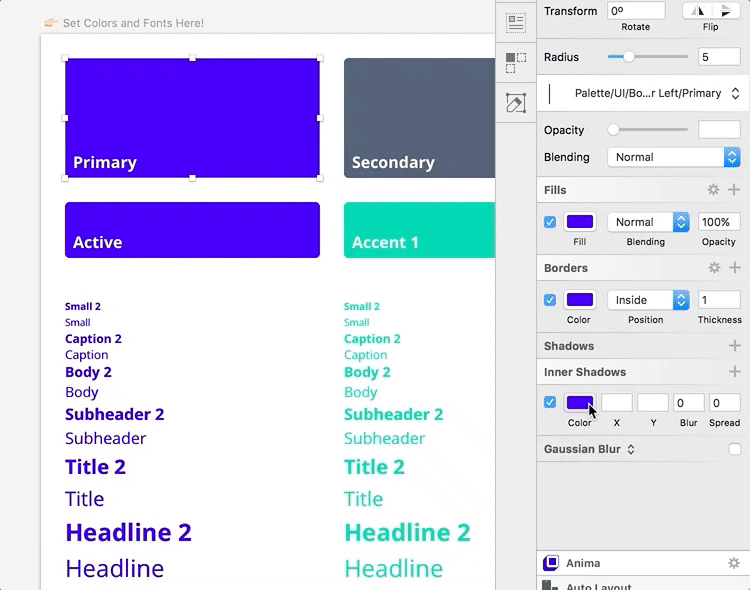Select the purple Body 2 text
750x590 pixels.
point(88,372)
